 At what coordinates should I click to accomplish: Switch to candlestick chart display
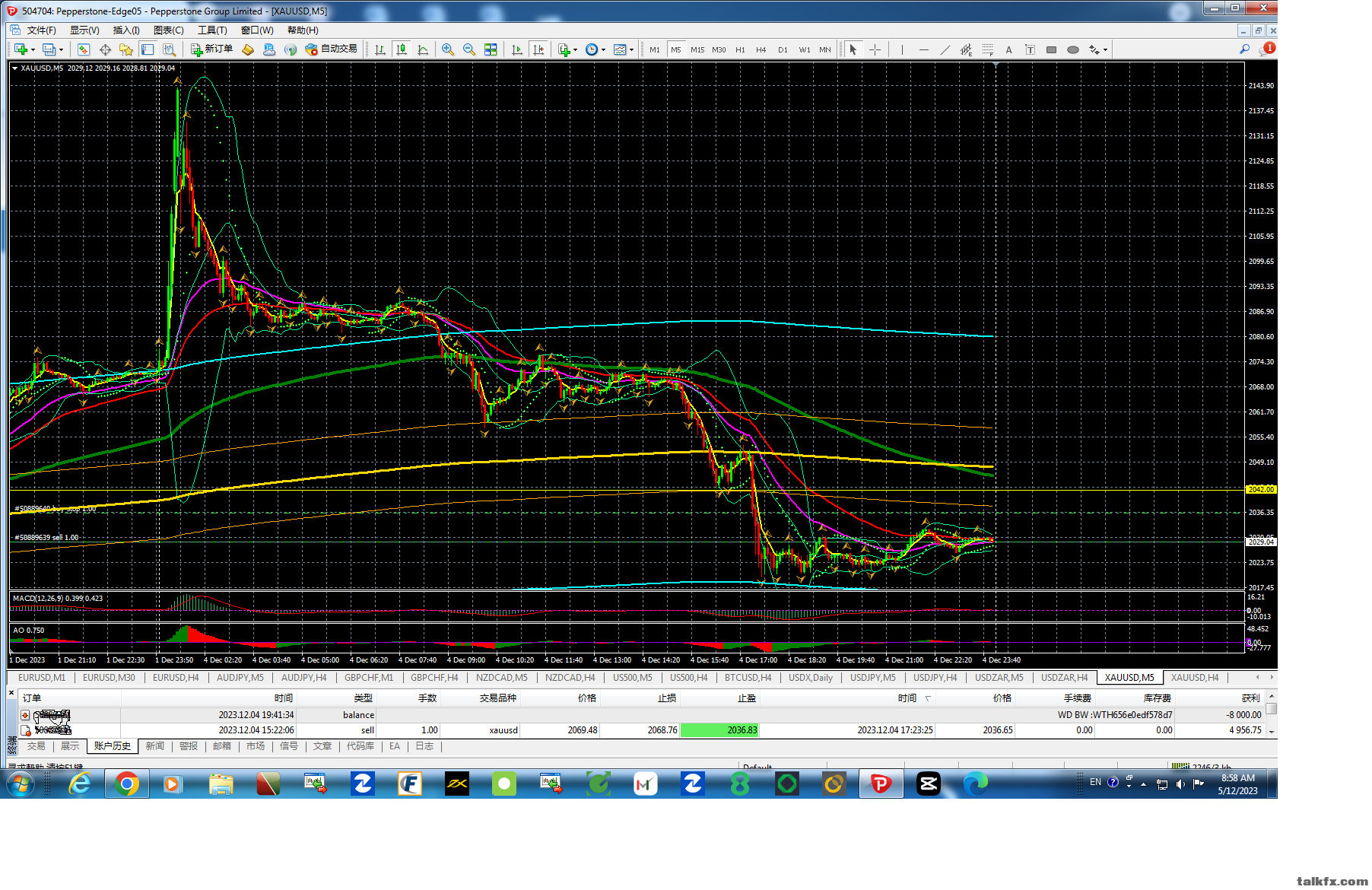pyautogui.click(x=402, y=49)
